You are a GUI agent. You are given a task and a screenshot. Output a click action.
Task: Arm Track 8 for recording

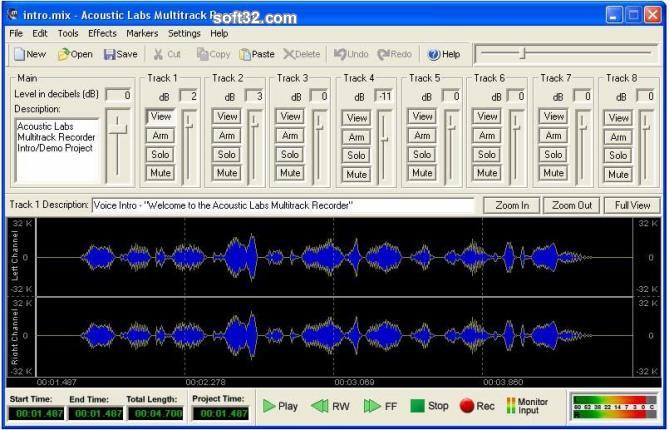pos(618,137)
